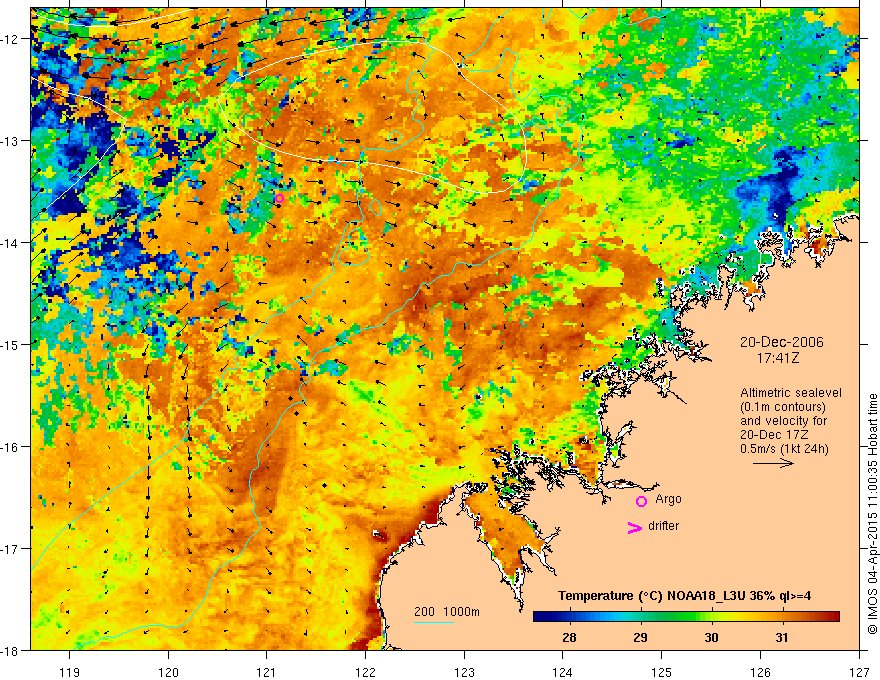
Task: Click the temperature color bar
Action: 686,616
